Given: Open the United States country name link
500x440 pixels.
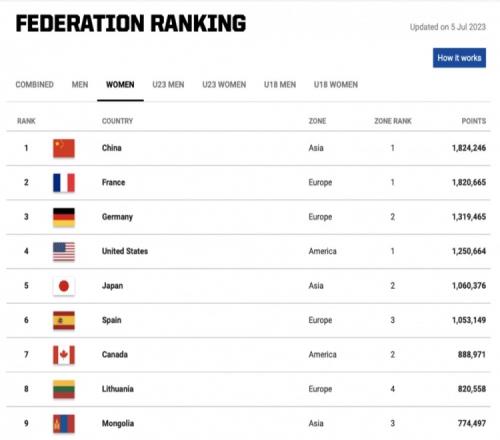Looking at the screenshot, I should click(125, 251).
